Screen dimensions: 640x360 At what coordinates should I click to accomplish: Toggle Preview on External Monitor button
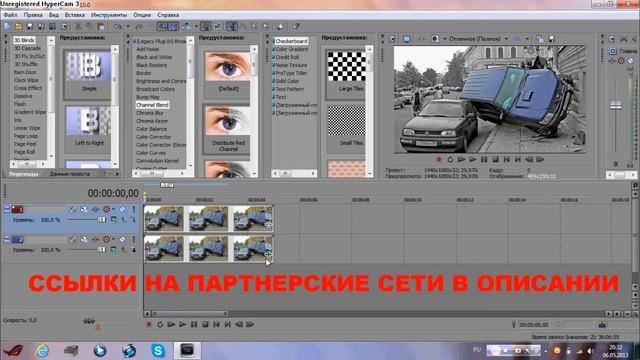point(407,39)
